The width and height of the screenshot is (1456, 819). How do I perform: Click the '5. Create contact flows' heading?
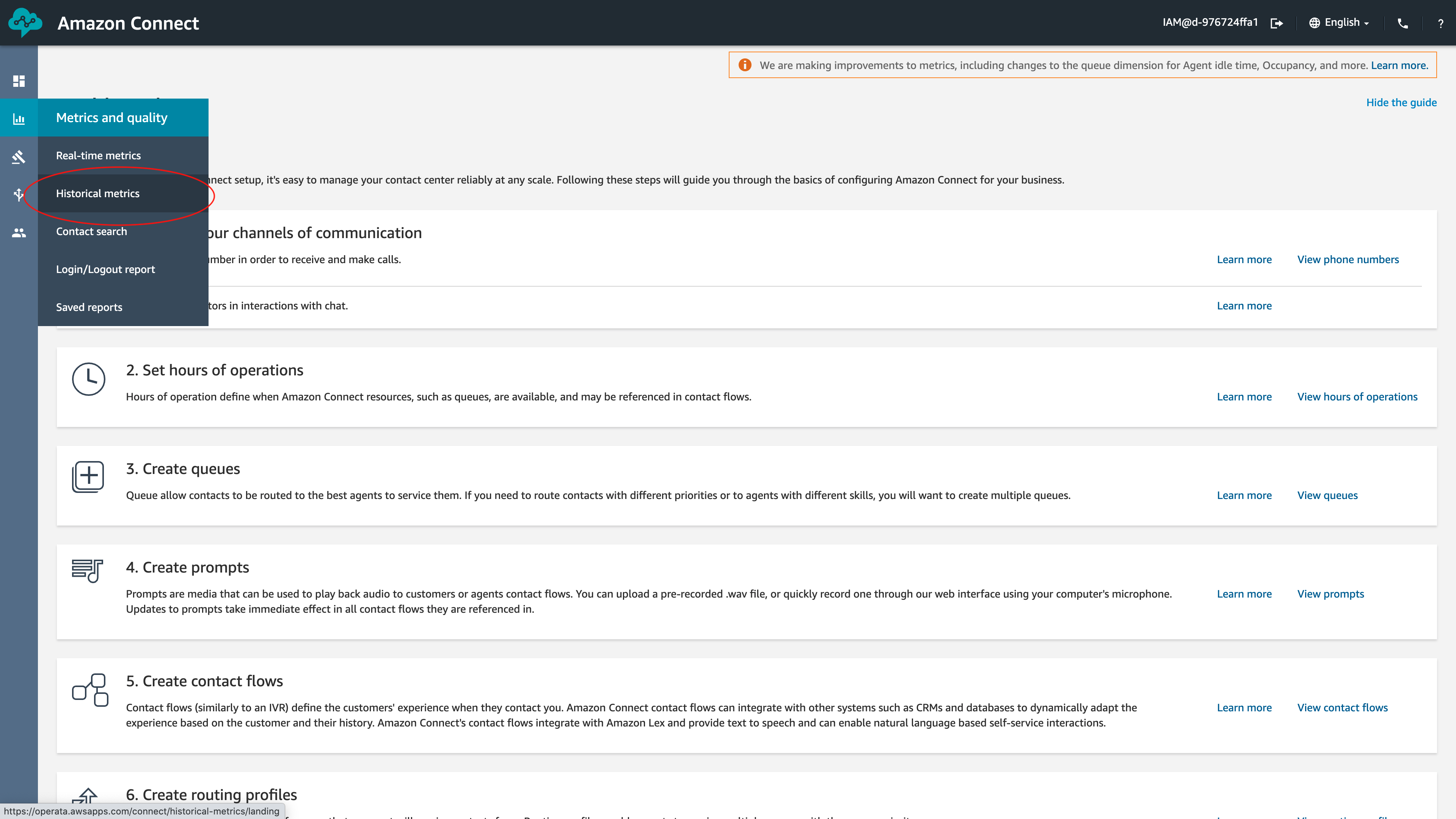pos(205,681)
